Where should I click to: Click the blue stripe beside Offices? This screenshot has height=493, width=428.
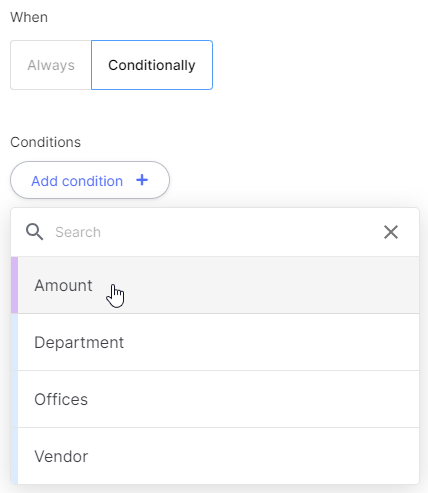coord(14,399)
